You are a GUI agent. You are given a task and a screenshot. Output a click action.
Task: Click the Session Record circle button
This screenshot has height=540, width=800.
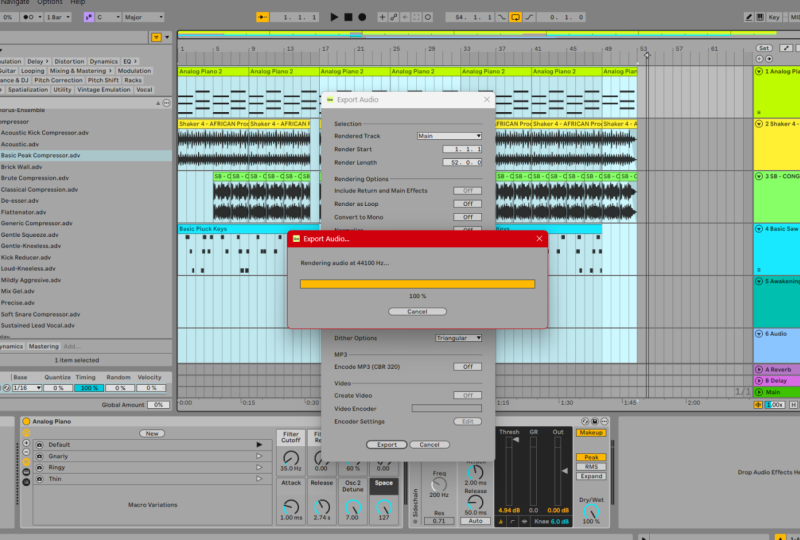pos(428,17)
